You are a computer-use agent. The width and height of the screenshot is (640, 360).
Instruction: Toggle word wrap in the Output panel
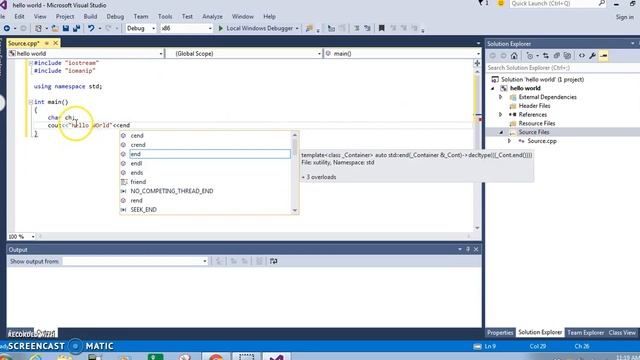tap(273, 261)
